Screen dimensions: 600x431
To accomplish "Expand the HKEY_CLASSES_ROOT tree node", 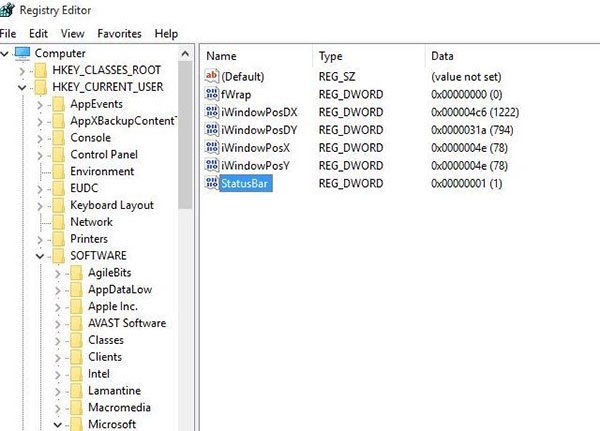I will 22,70.
